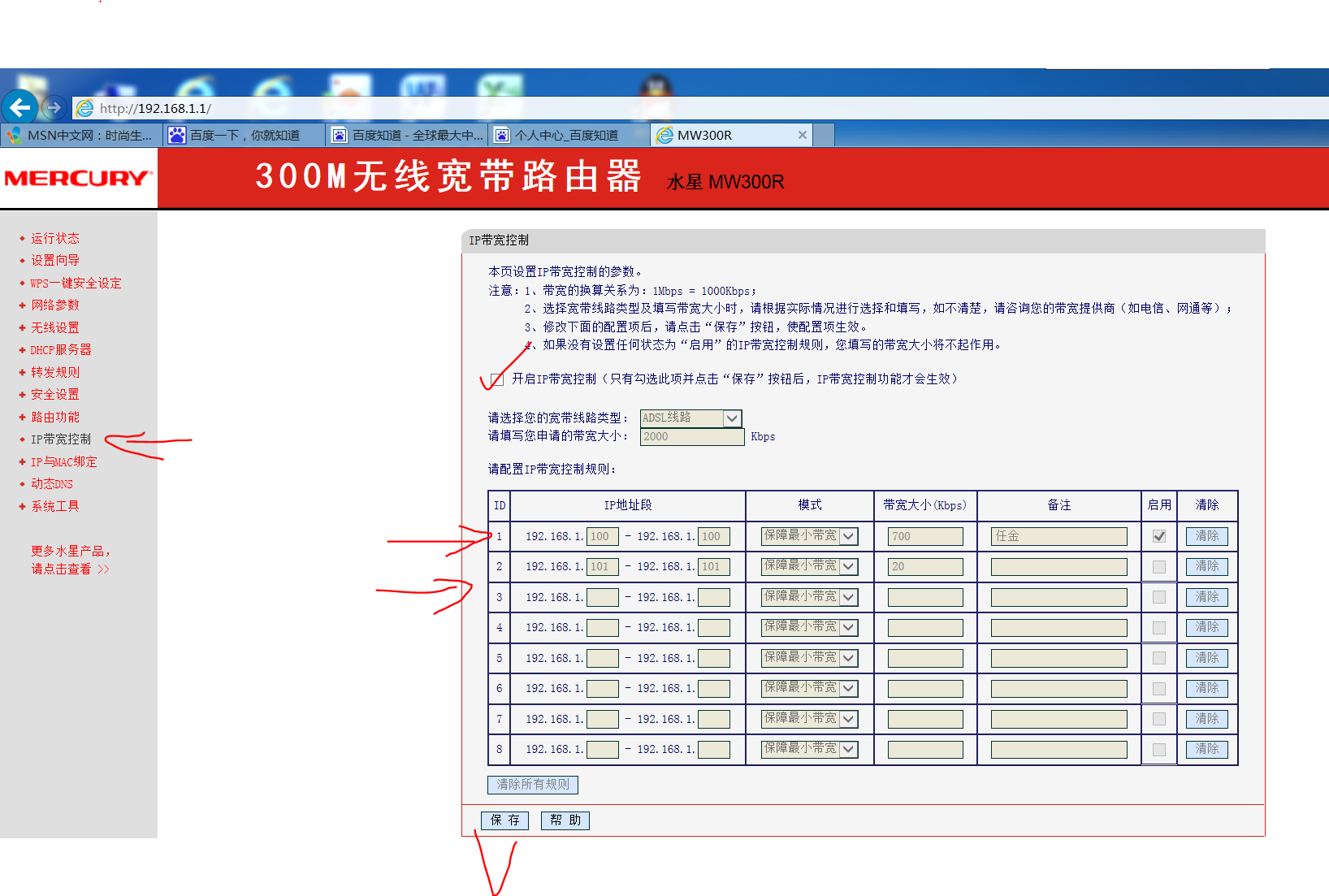Image resolution: width=1329 pixels, height=896 pixels.
Task: Open the new tab button
Action: pos(824,135)
